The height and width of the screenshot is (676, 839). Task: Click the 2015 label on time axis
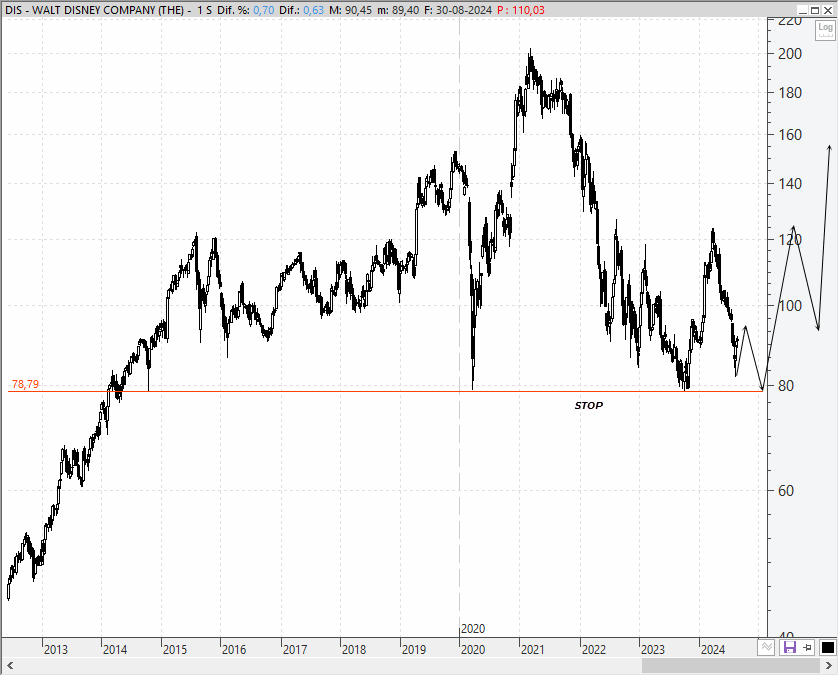[x=175, y=650]
